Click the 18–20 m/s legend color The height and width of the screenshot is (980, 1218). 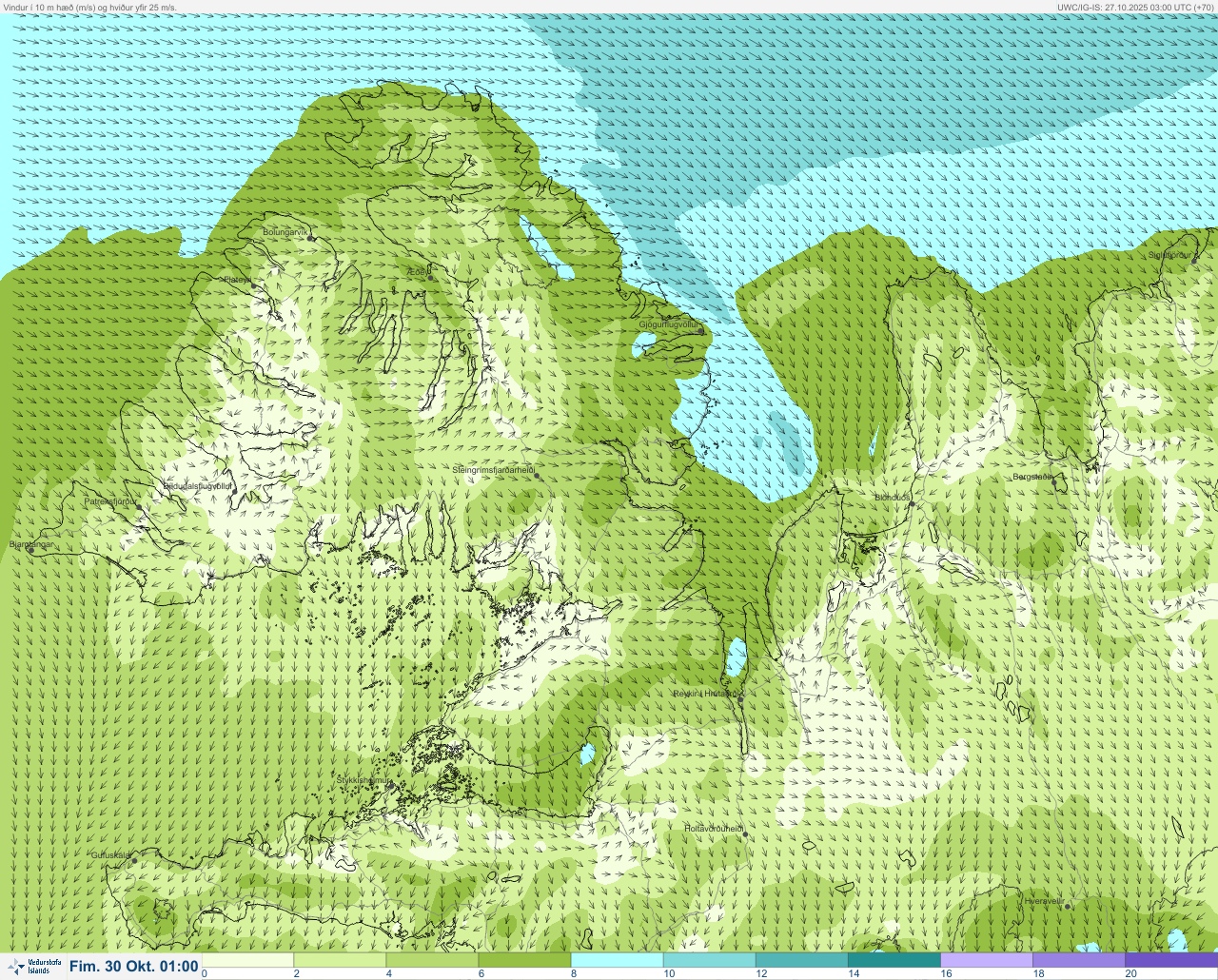click(x=1078, y=960)
